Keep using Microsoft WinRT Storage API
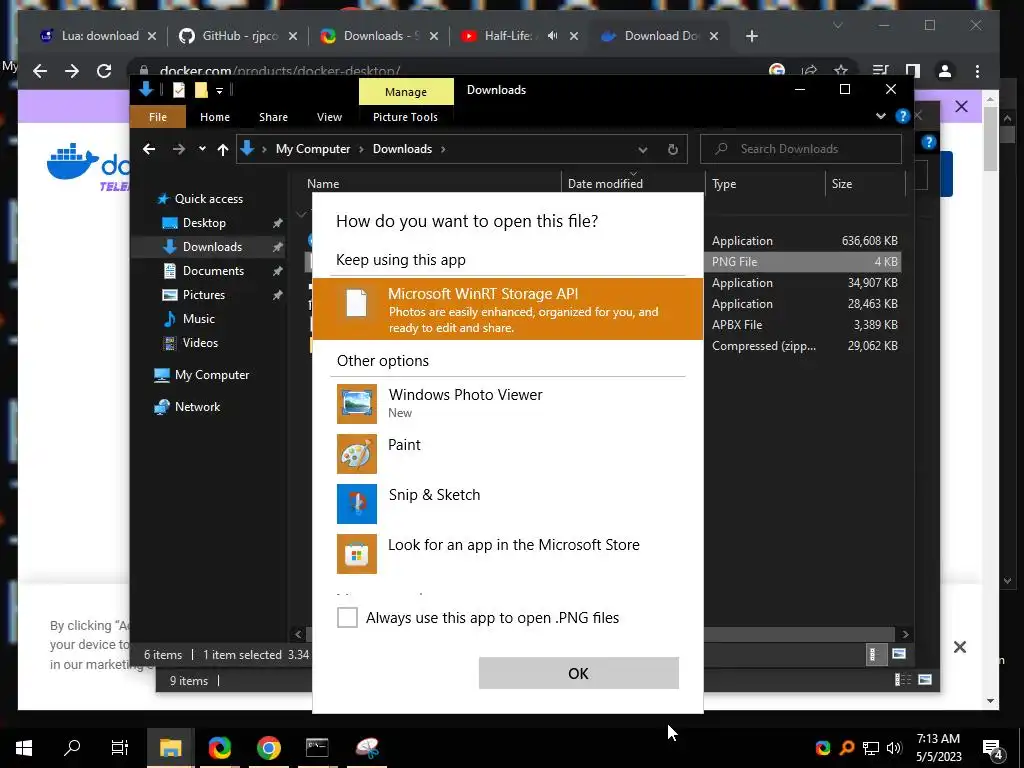This screenshot has width=1024, height=768. pos(507,308)
